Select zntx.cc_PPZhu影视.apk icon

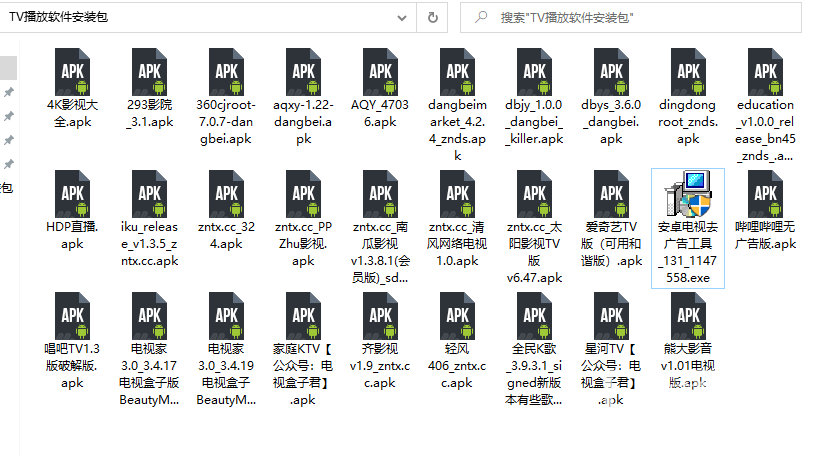coord(303,194)
